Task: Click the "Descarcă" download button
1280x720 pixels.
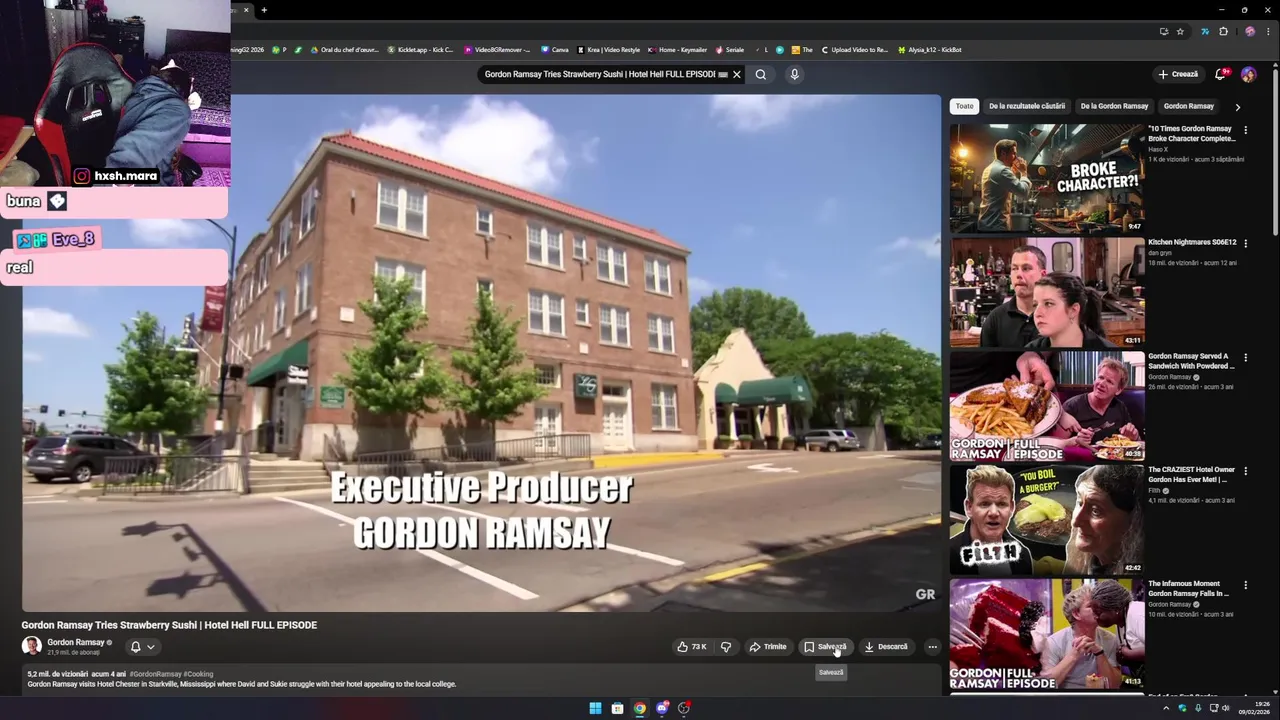Action: coord(886,647)
